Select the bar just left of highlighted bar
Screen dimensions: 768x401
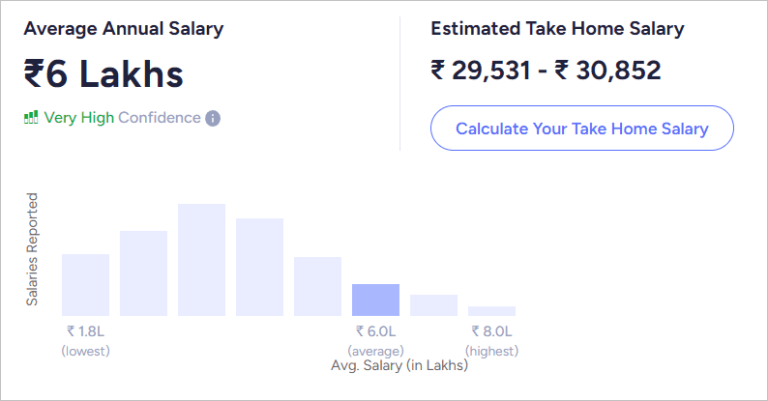click(x=317, y=286)
